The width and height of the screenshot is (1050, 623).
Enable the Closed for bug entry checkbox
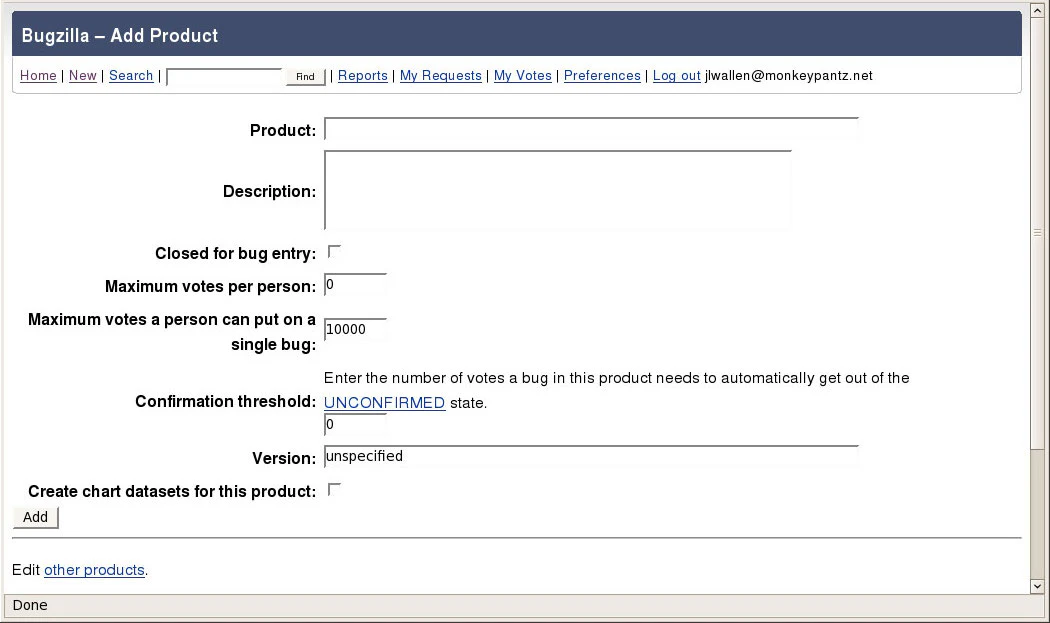click(334, 251)
